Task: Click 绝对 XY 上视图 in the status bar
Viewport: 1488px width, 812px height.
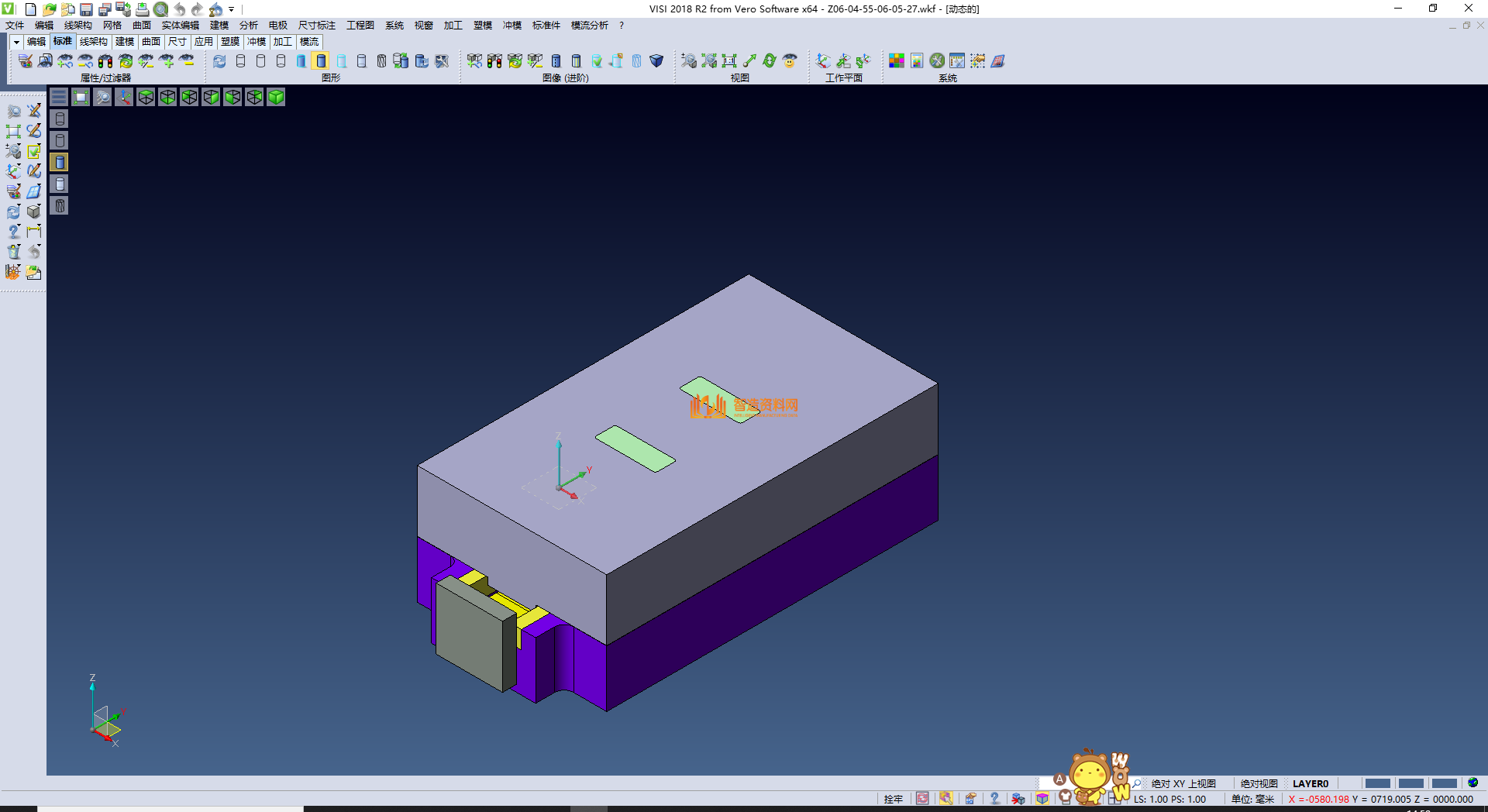Action: (1183, 783)
